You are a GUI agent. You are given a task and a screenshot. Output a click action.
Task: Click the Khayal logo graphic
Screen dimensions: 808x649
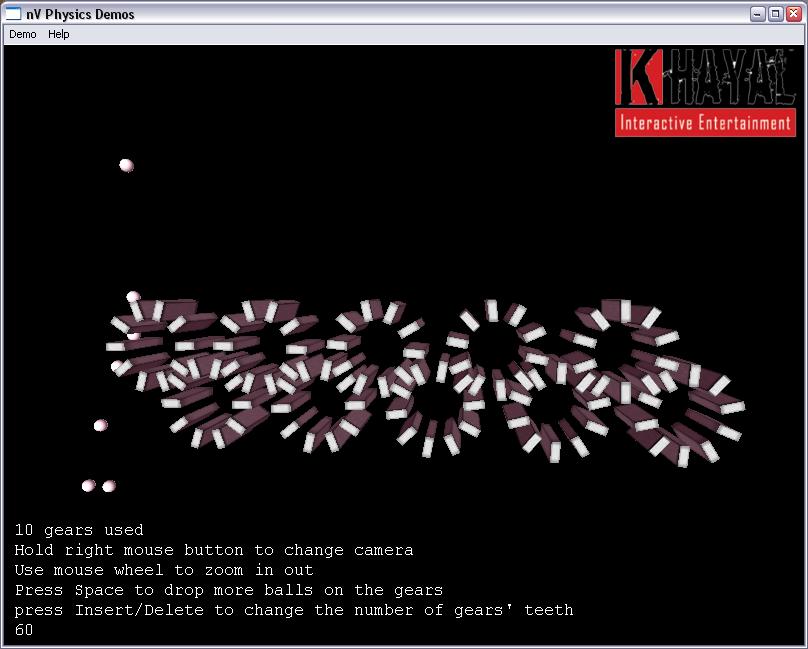704,78
